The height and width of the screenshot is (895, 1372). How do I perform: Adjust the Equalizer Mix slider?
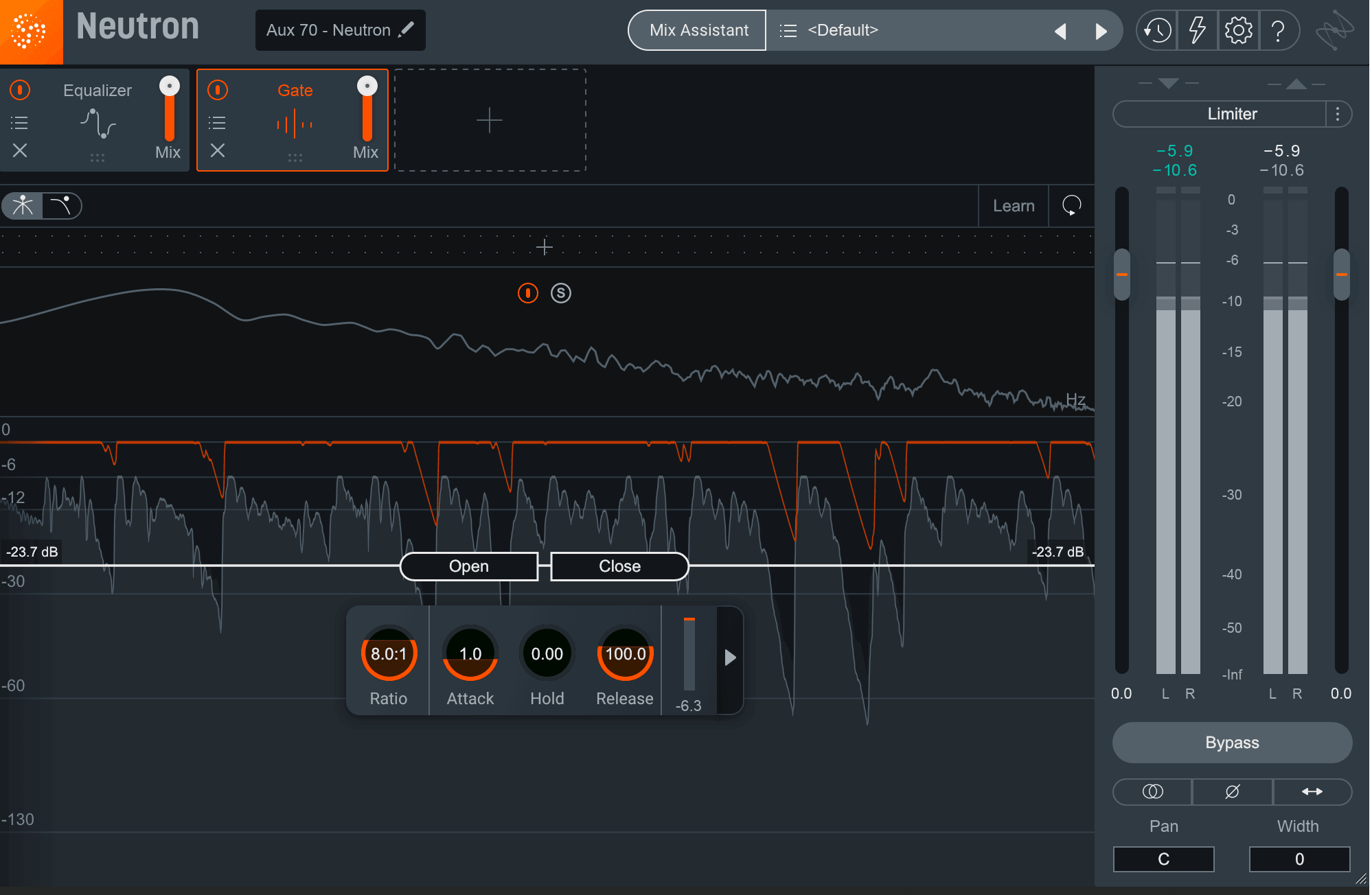[x=169, y=110]
